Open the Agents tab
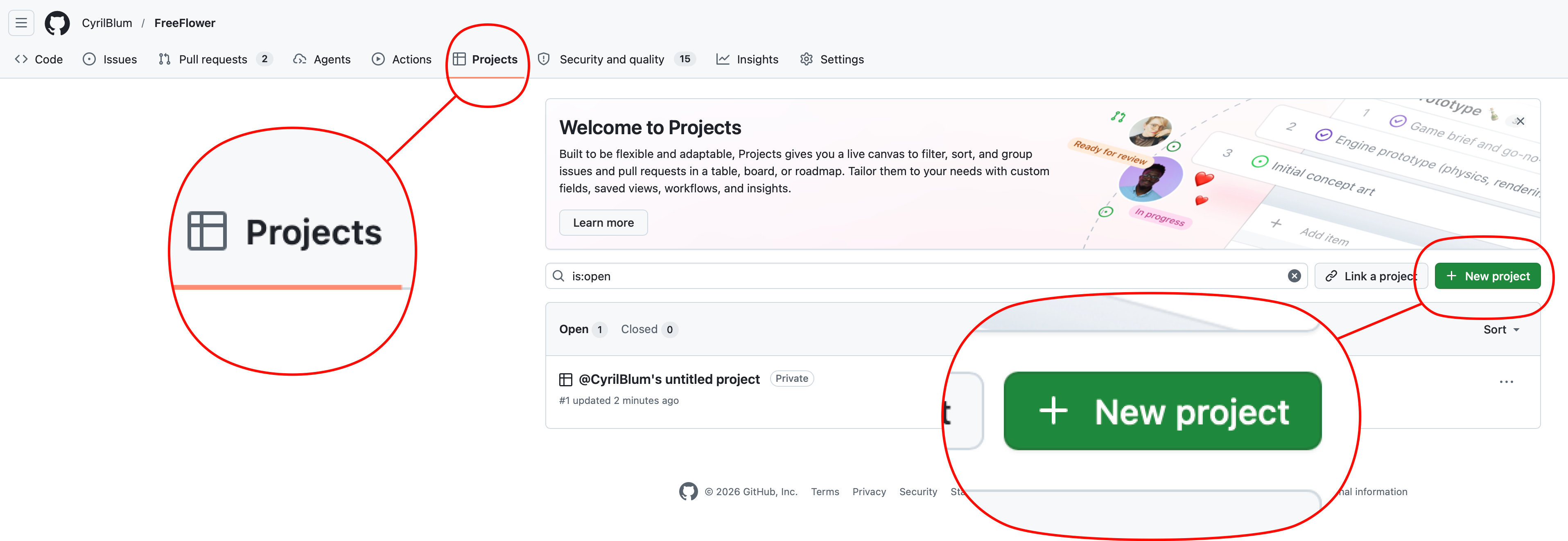Viewport: 1568px width, 541px height. 322,59
